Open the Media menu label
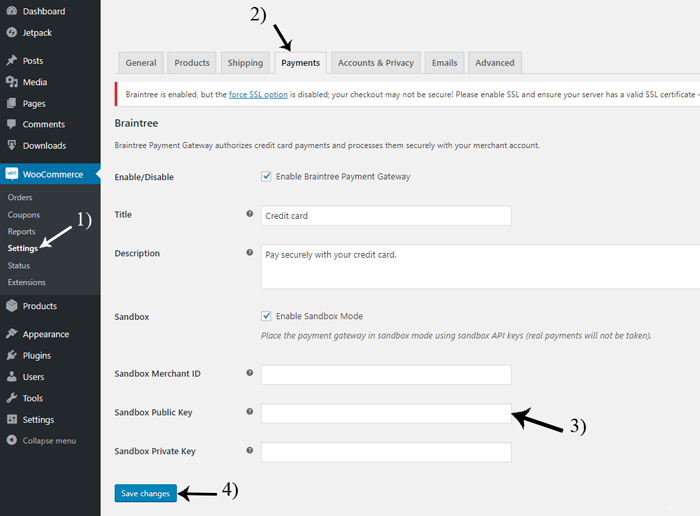The image size is (700, 516). (35, 82)
